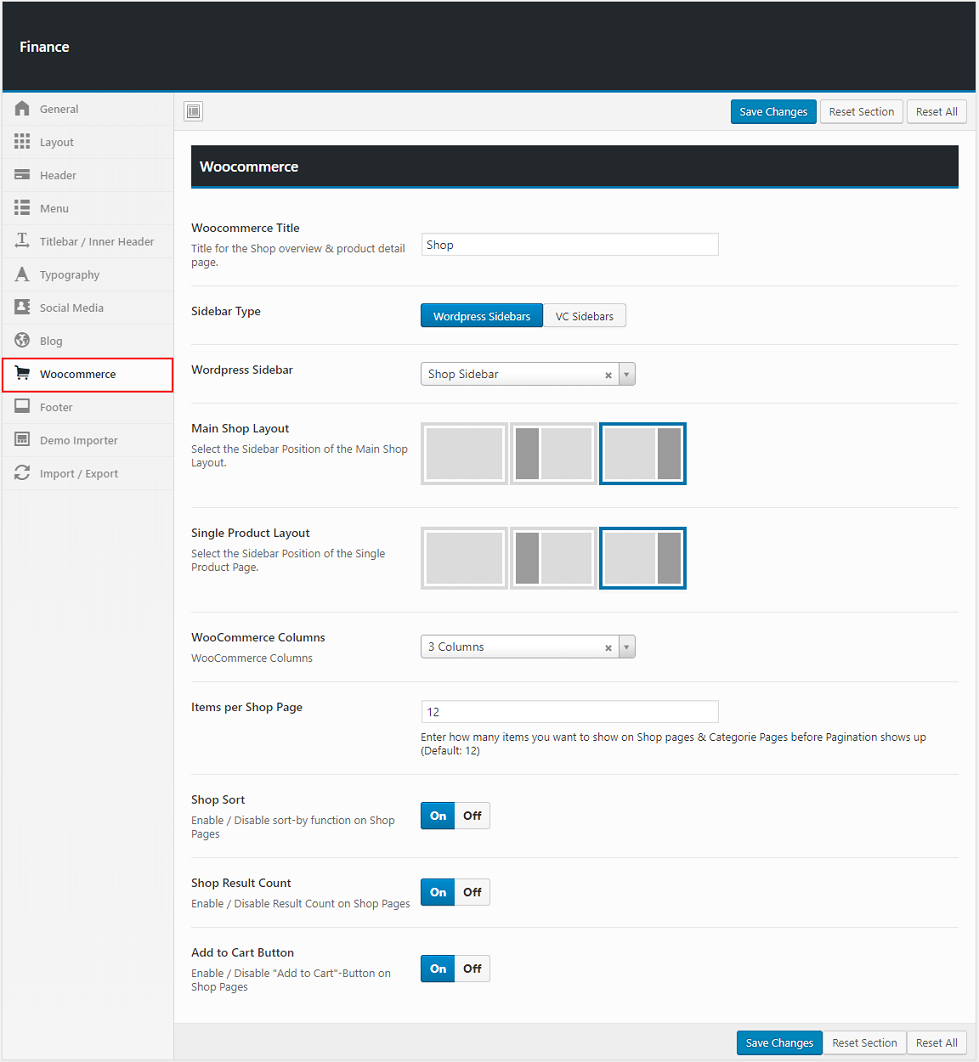Viewport: 979px width, 1062px height.
Task: Turn off Shop Result Count
Action: [x=472, y=892]
